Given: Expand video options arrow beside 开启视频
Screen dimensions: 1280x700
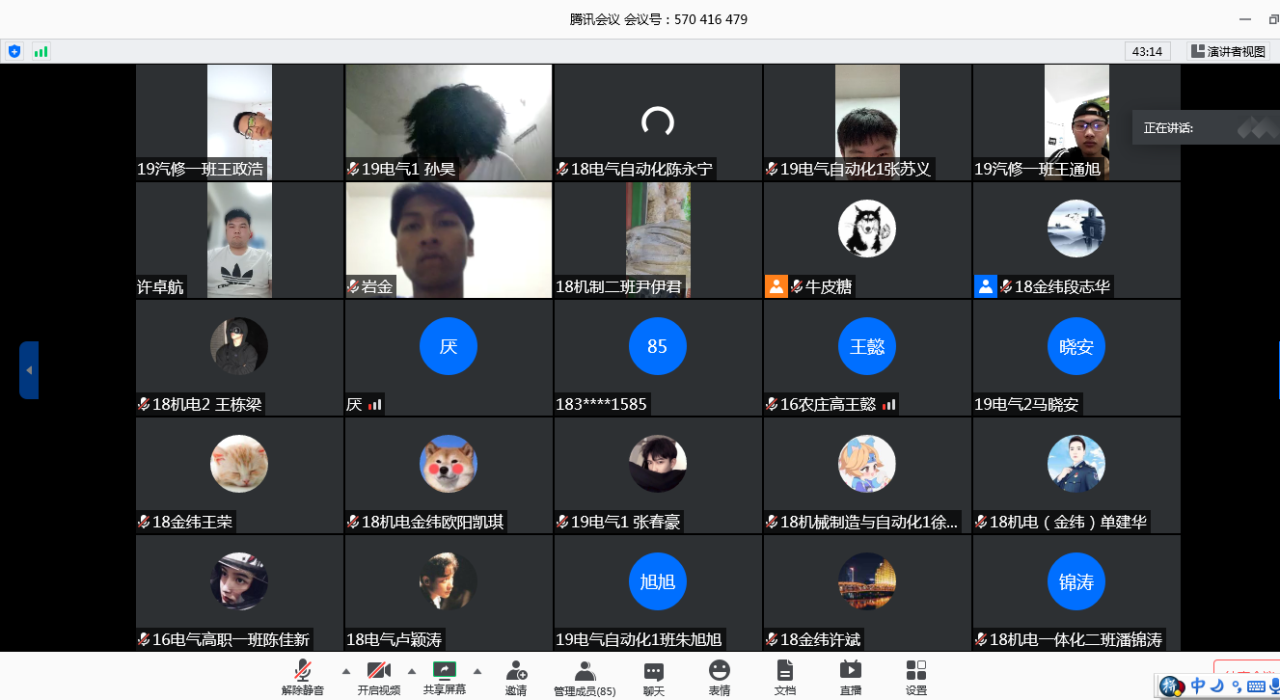Looking at the screenshot, I should point(412,671).
